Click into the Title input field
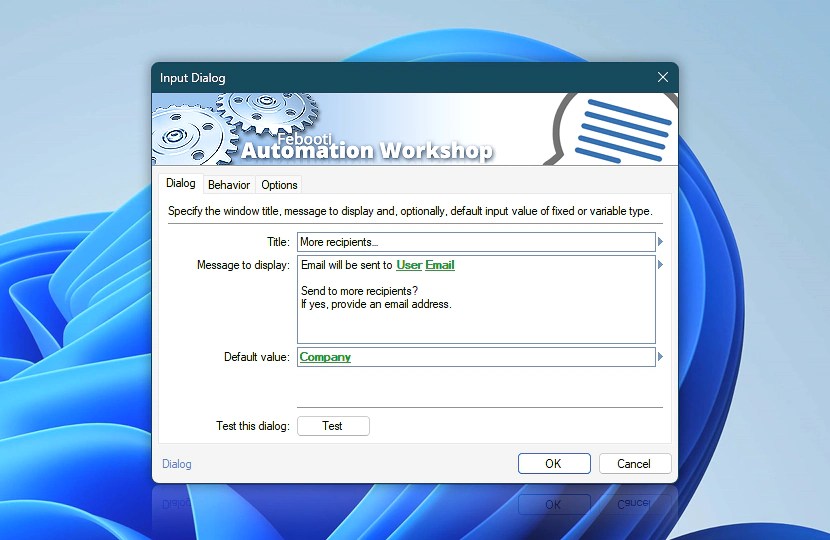 pos(476,242)
